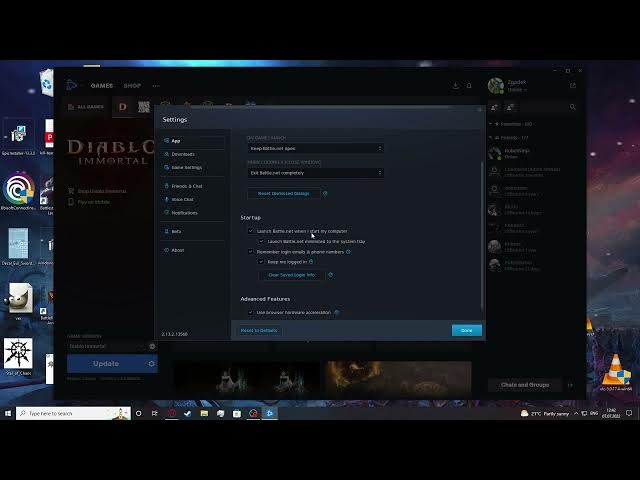Open the downloads icon in header

coord(456,85)
